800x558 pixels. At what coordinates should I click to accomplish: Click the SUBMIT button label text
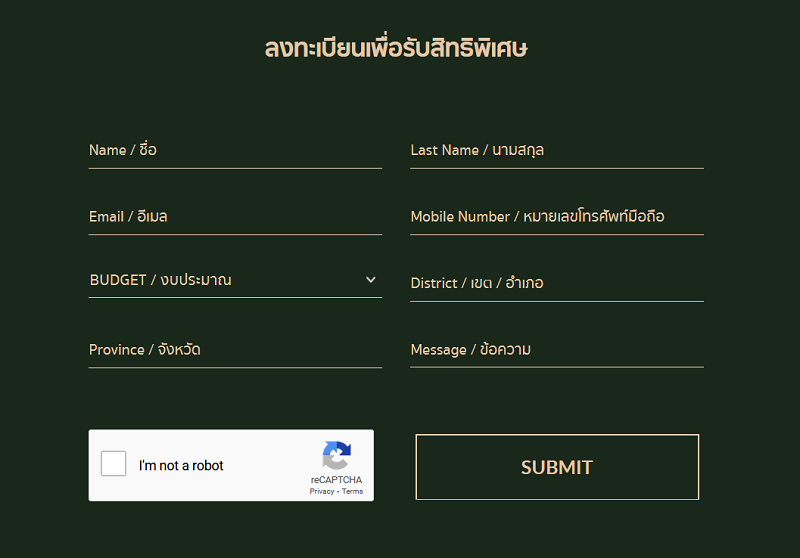click(x=557, y=467)
